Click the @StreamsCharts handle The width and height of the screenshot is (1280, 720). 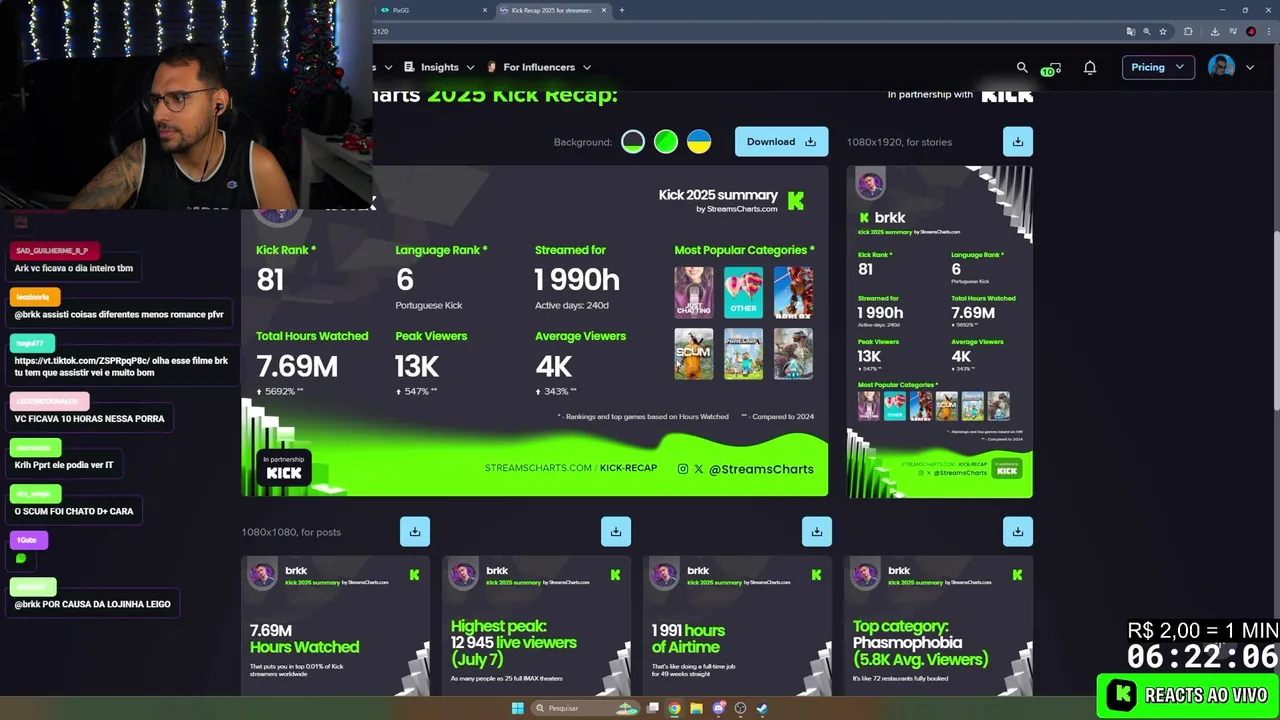click(761, 469)
